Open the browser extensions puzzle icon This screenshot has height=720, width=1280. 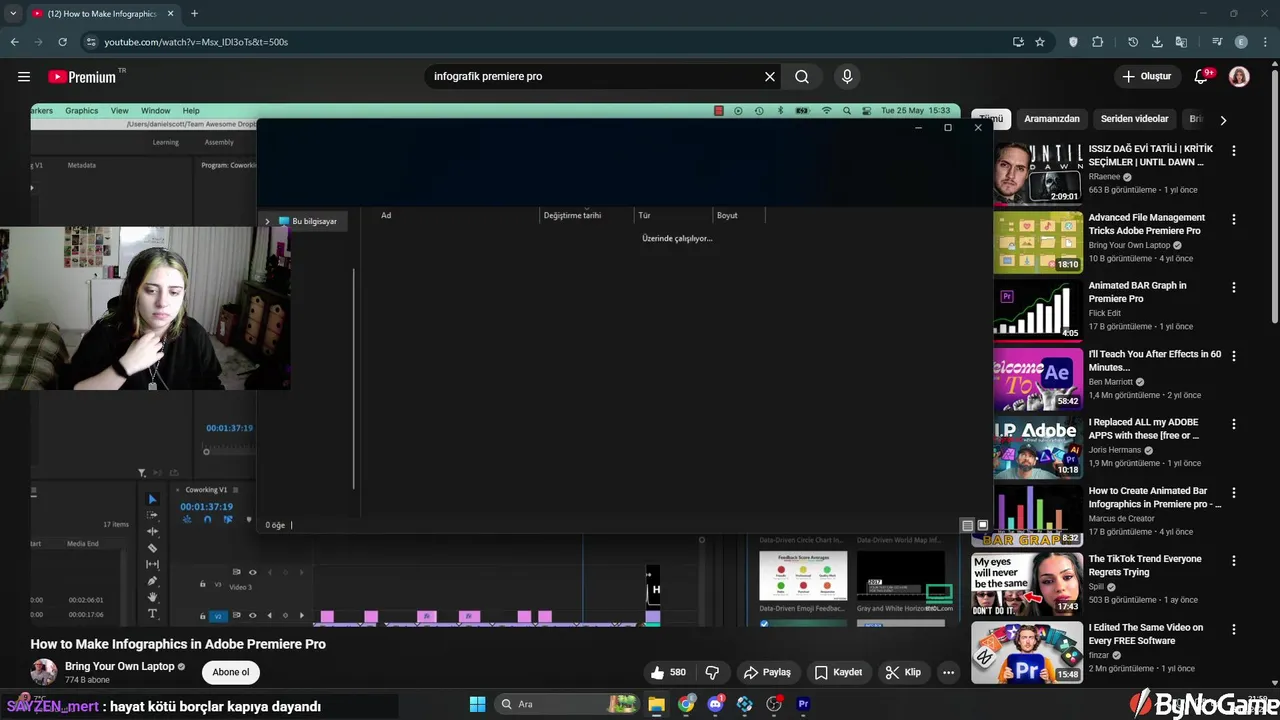pyautogui.click(x=1097, y=42)
